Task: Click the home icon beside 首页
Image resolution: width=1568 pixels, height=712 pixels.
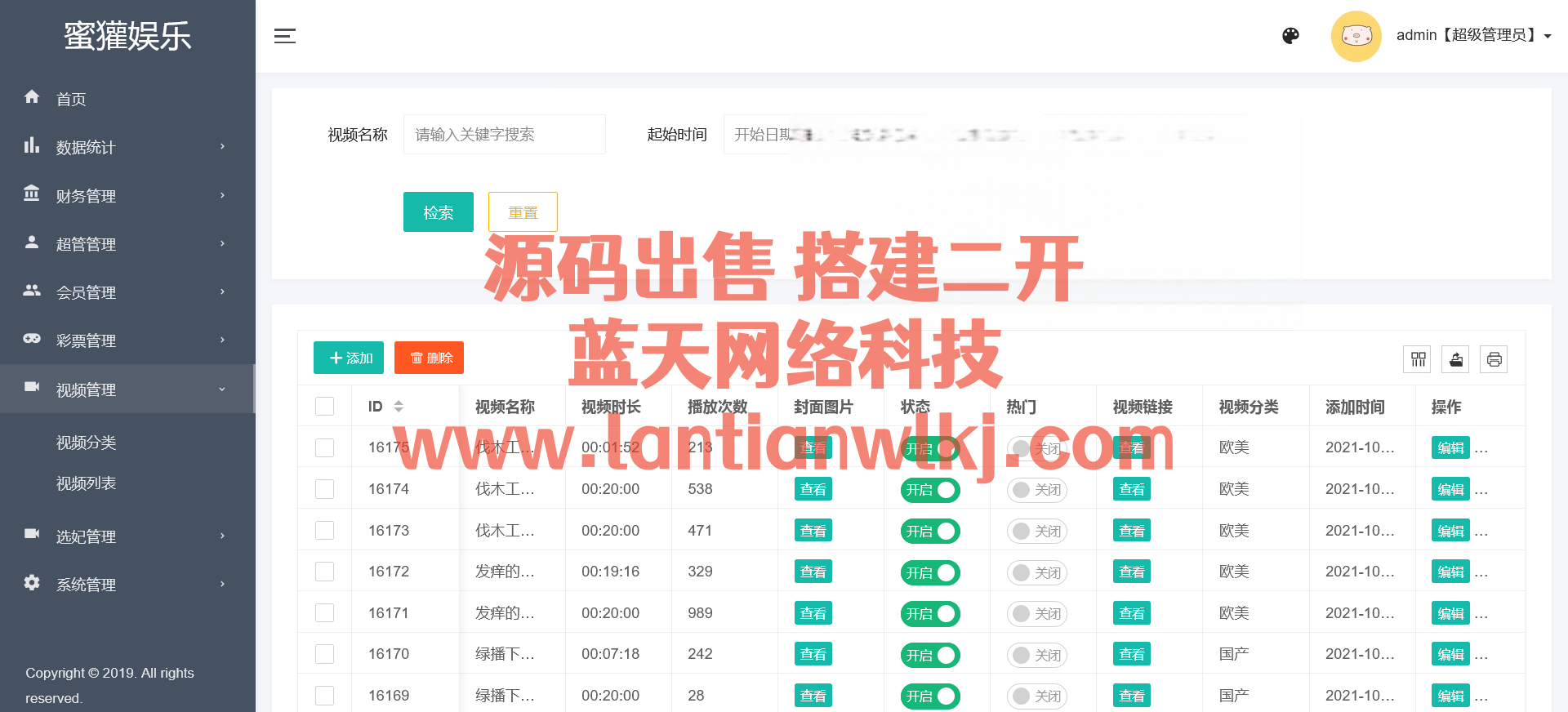Action: point(32,97)
